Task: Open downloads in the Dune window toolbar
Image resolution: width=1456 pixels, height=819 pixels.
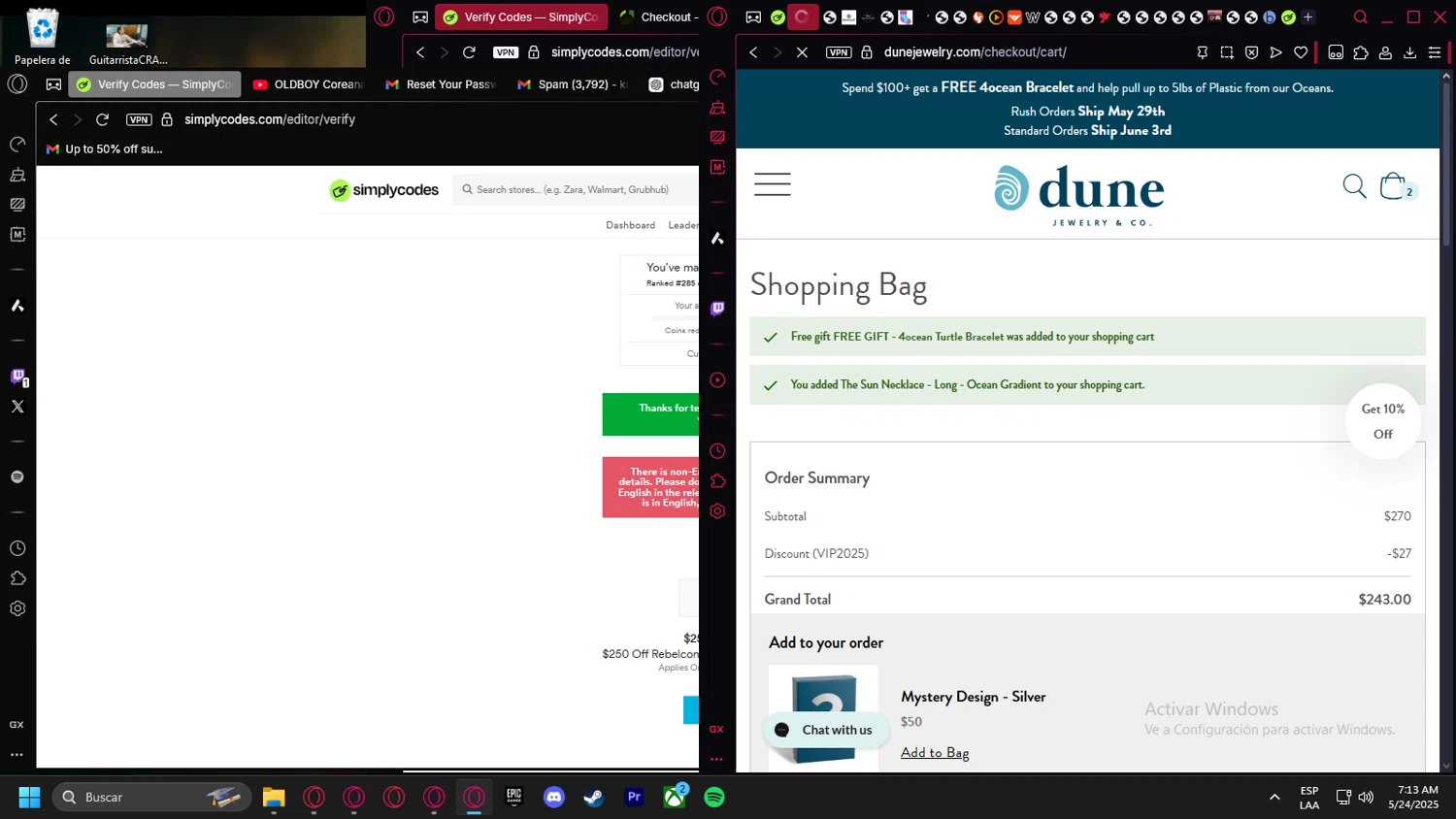Action: 1410,52
